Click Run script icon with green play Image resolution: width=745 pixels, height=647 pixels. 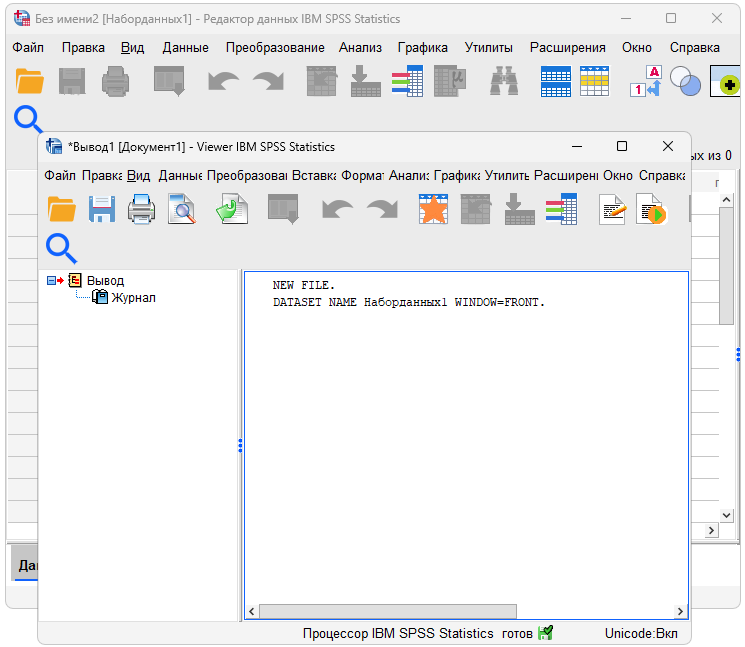pos(651,209)
